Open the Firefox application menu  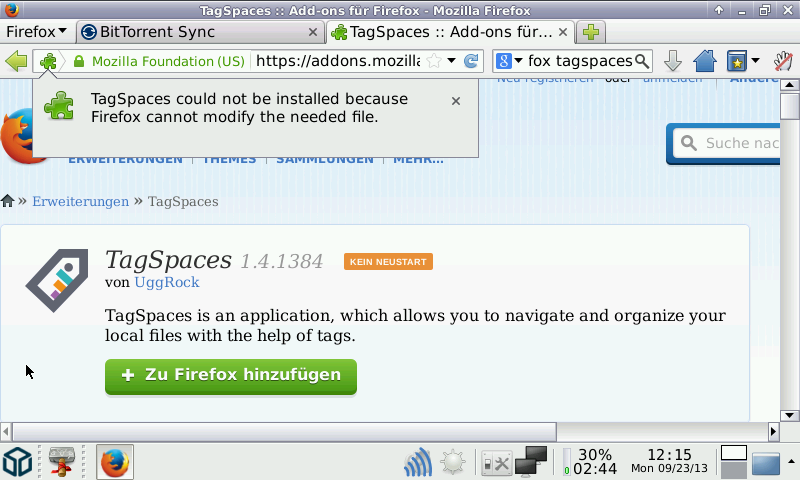pyautogui.click(x=36, y=32)
